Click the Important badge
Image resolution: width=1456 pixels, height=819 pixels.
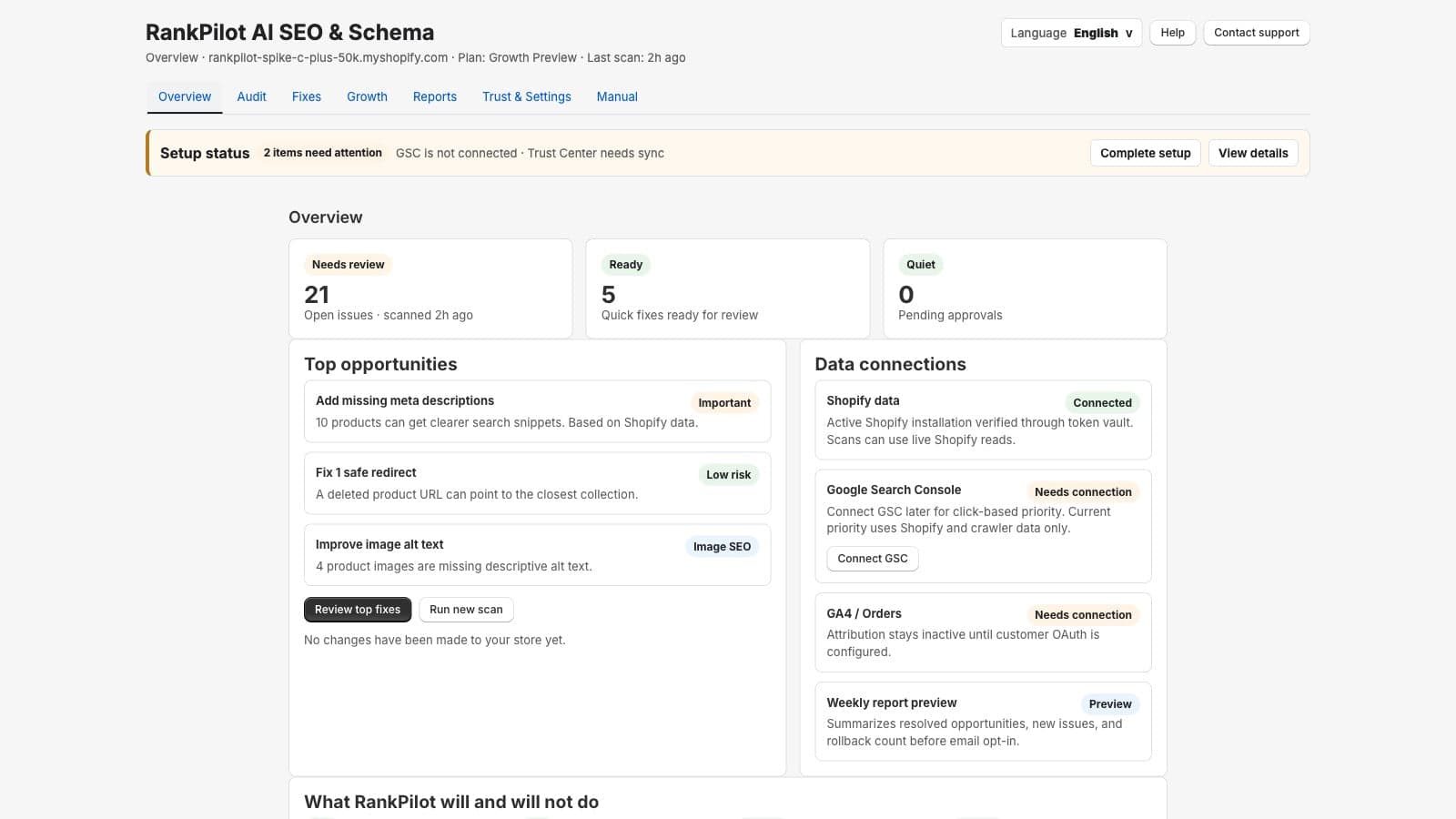pos(724,403)
